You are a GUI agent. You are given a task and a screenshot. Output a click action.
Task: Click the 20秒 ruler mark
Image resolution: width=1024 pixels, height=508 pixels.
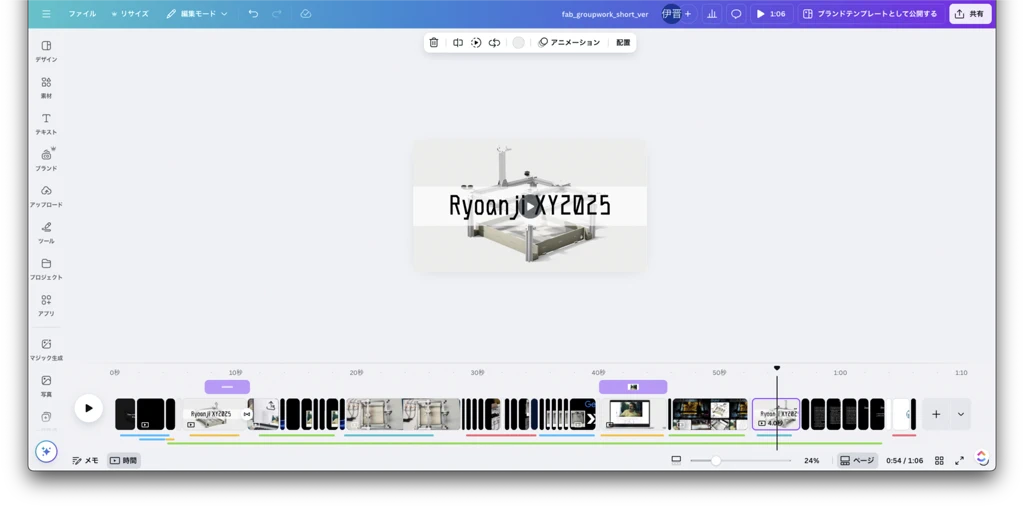tap(356, 373)
